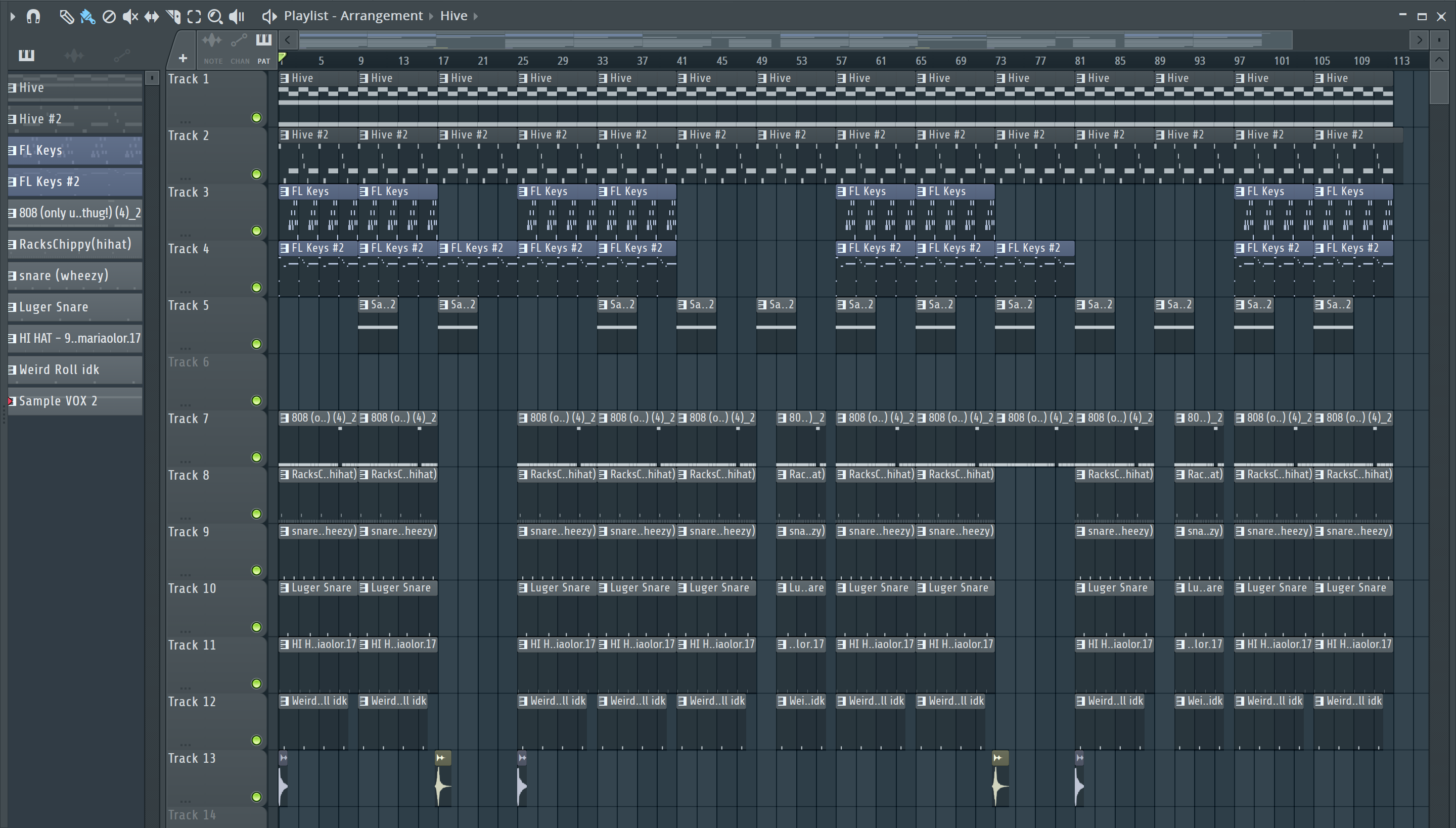Click the small options button beside scroll-right arrow

[x=1439, y=40]
